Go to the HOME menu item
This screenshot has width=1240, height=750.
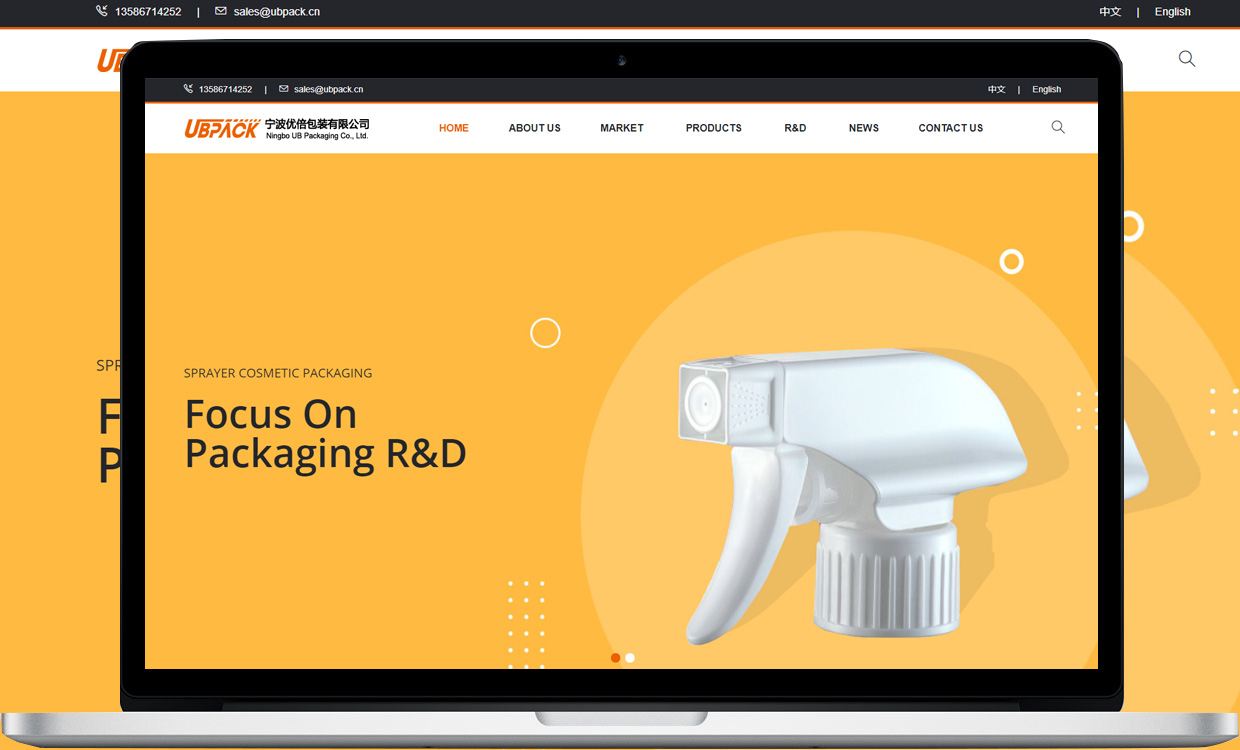pos(454,128)
